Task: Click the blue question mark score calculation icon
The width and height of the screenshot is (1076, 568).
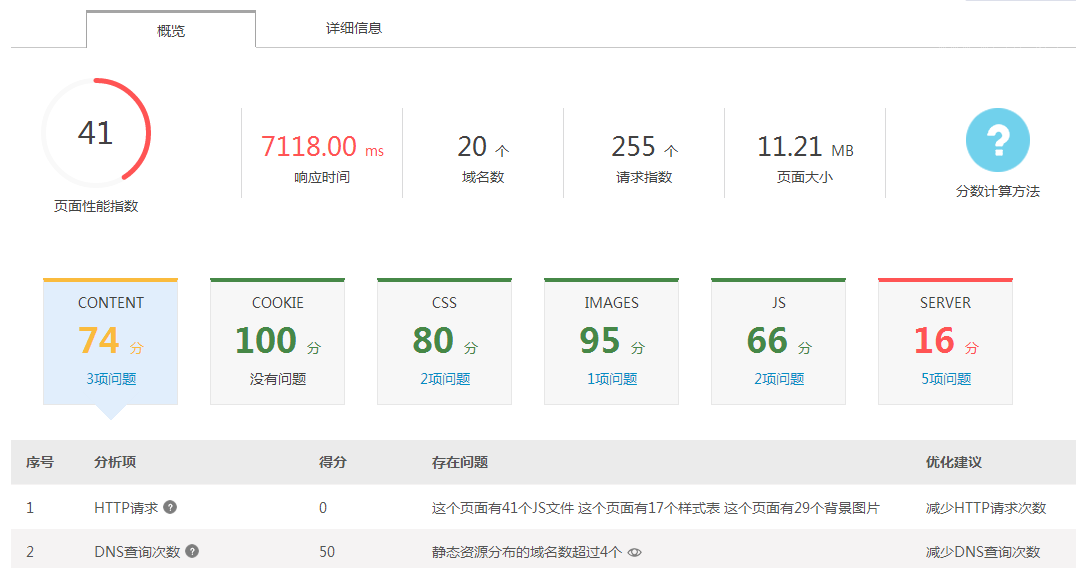Action: [x=997, y=140]
